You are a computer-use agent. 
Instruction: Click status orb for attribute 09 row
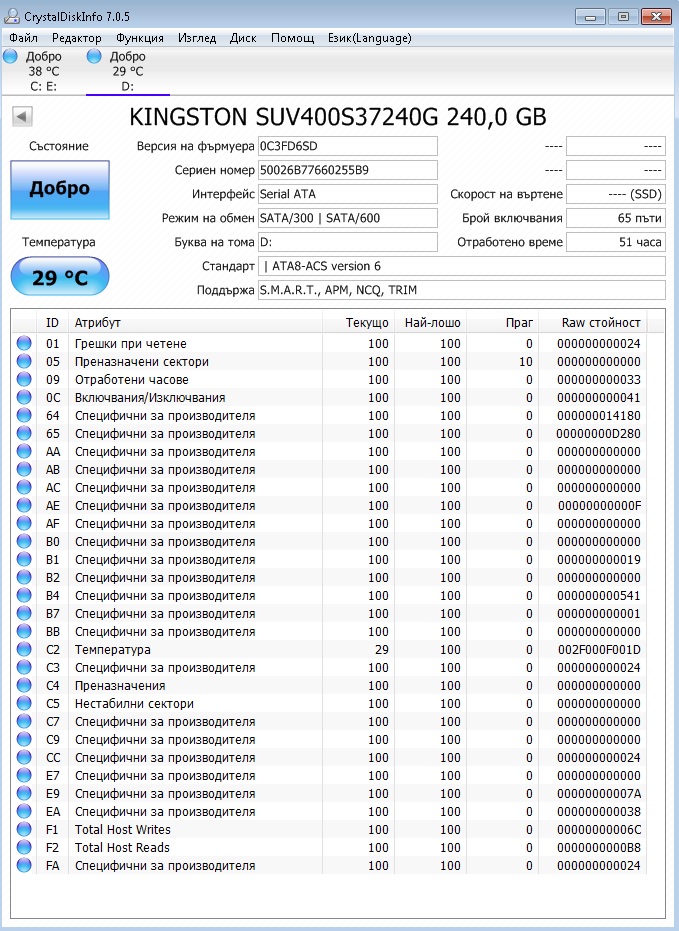pyautogui.click(x=24, y=379)
